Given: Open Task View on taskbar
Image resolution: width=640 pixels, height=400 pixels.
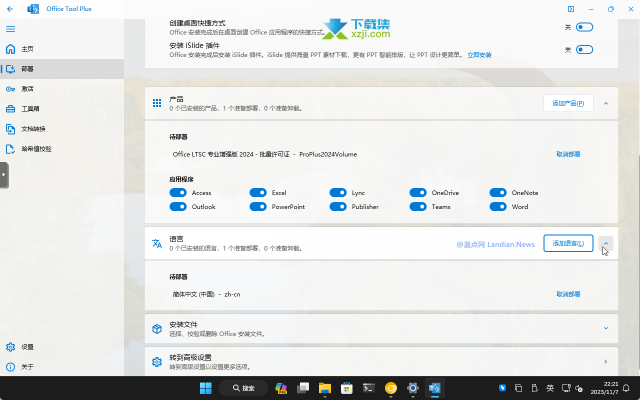Looking at the screenshot, I should point(303,388).
